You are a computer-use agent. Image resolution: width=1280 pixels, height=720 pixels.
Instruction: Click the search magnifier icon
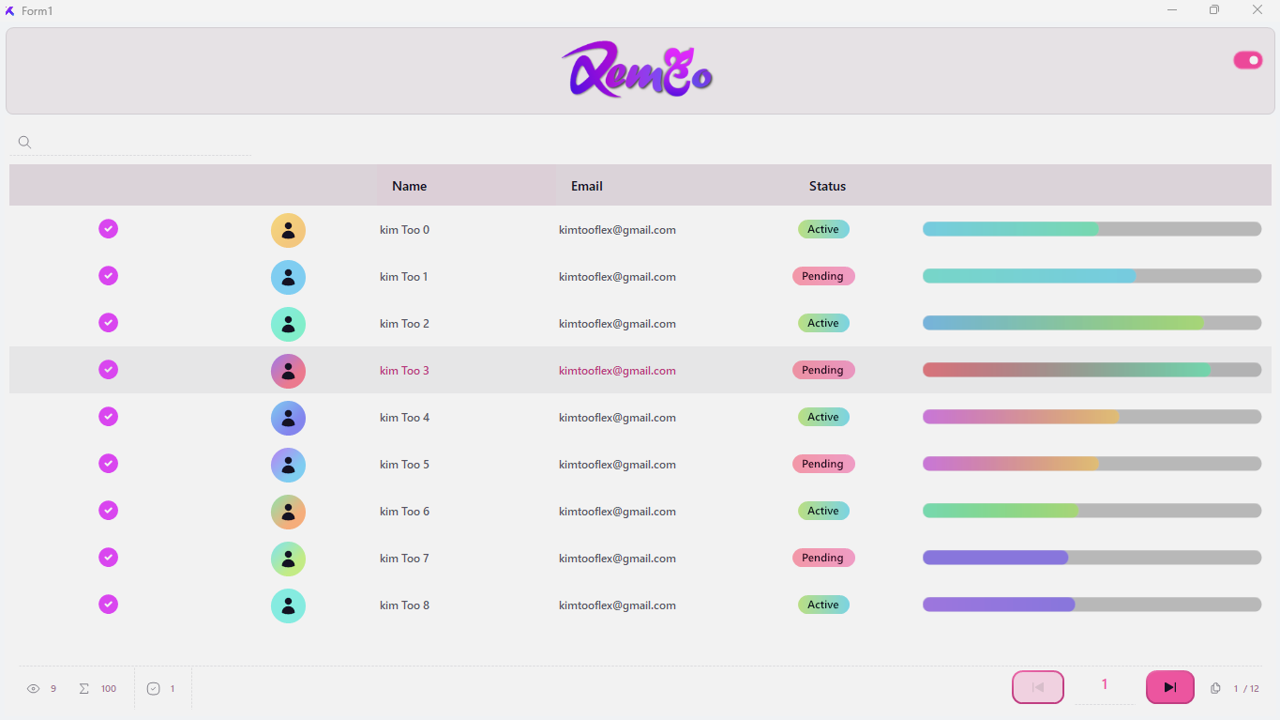pos(25,142)
